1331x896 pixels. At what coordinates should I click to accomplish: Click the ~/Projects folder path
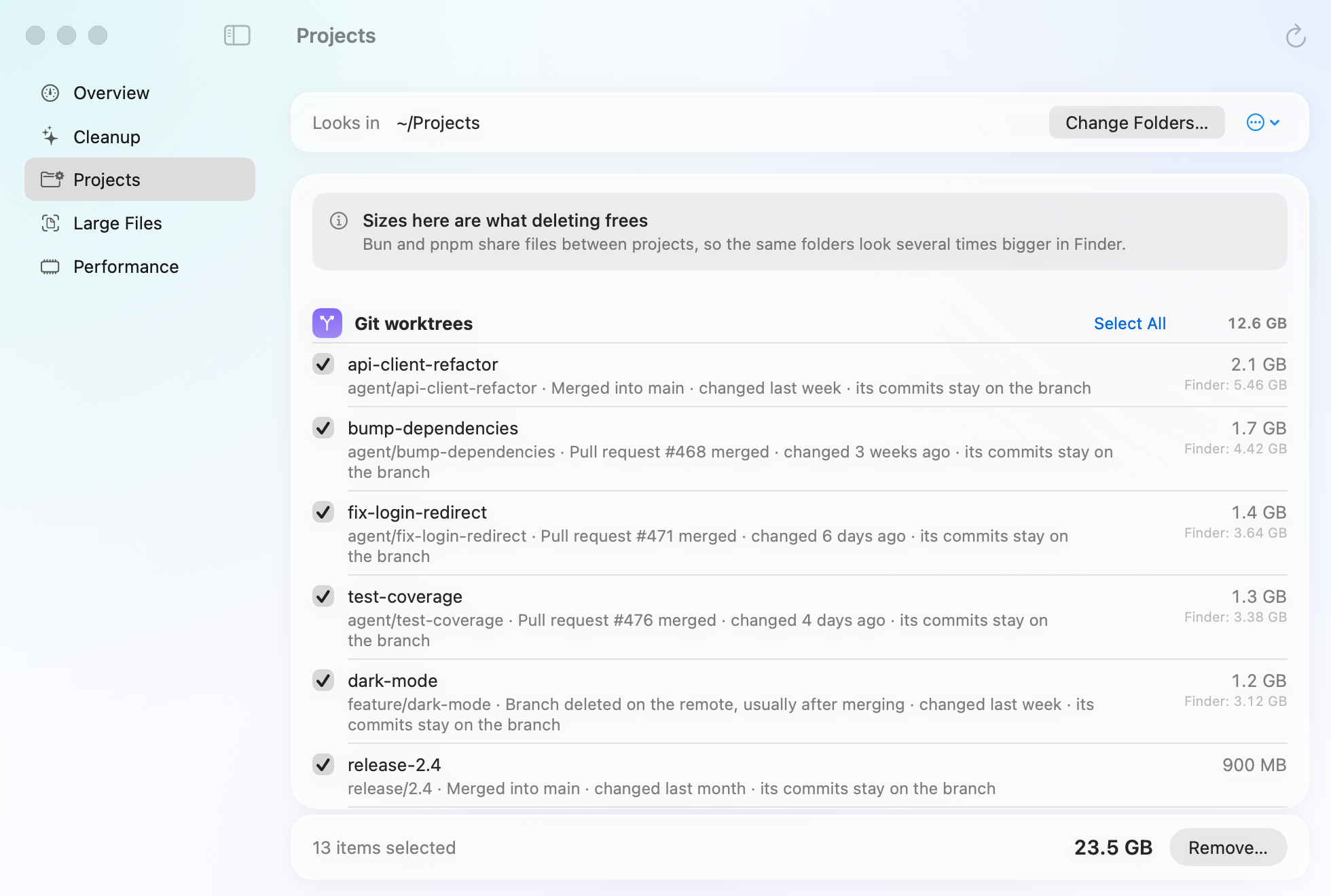(x=438, y=123)
